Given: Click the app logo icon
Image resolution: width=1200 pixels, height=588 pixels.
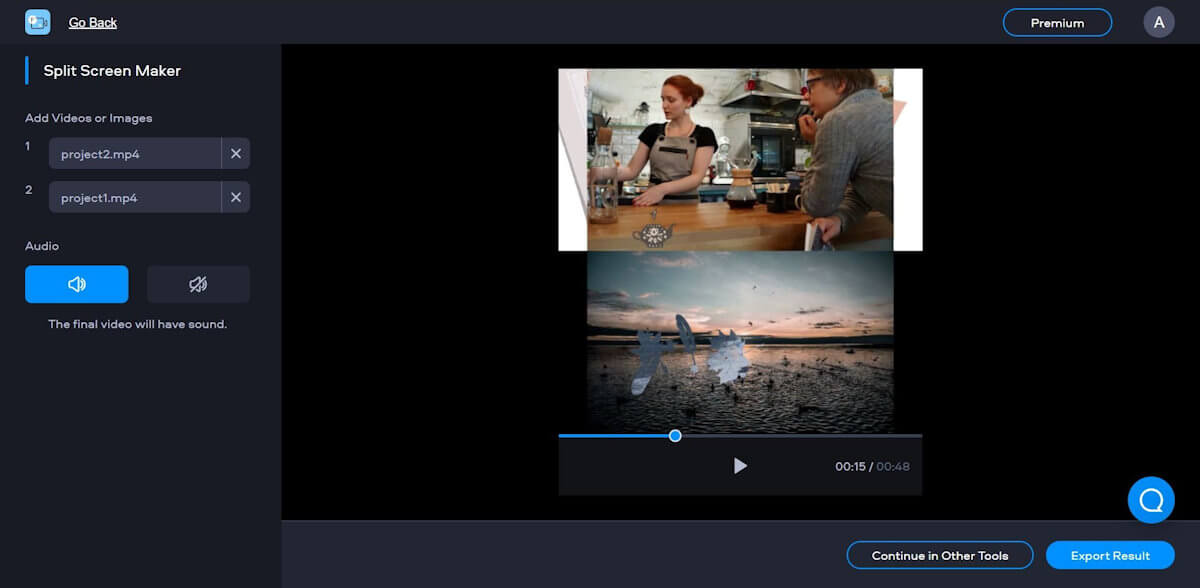Looking at the screenshot, I should click(x=38, y=22).
